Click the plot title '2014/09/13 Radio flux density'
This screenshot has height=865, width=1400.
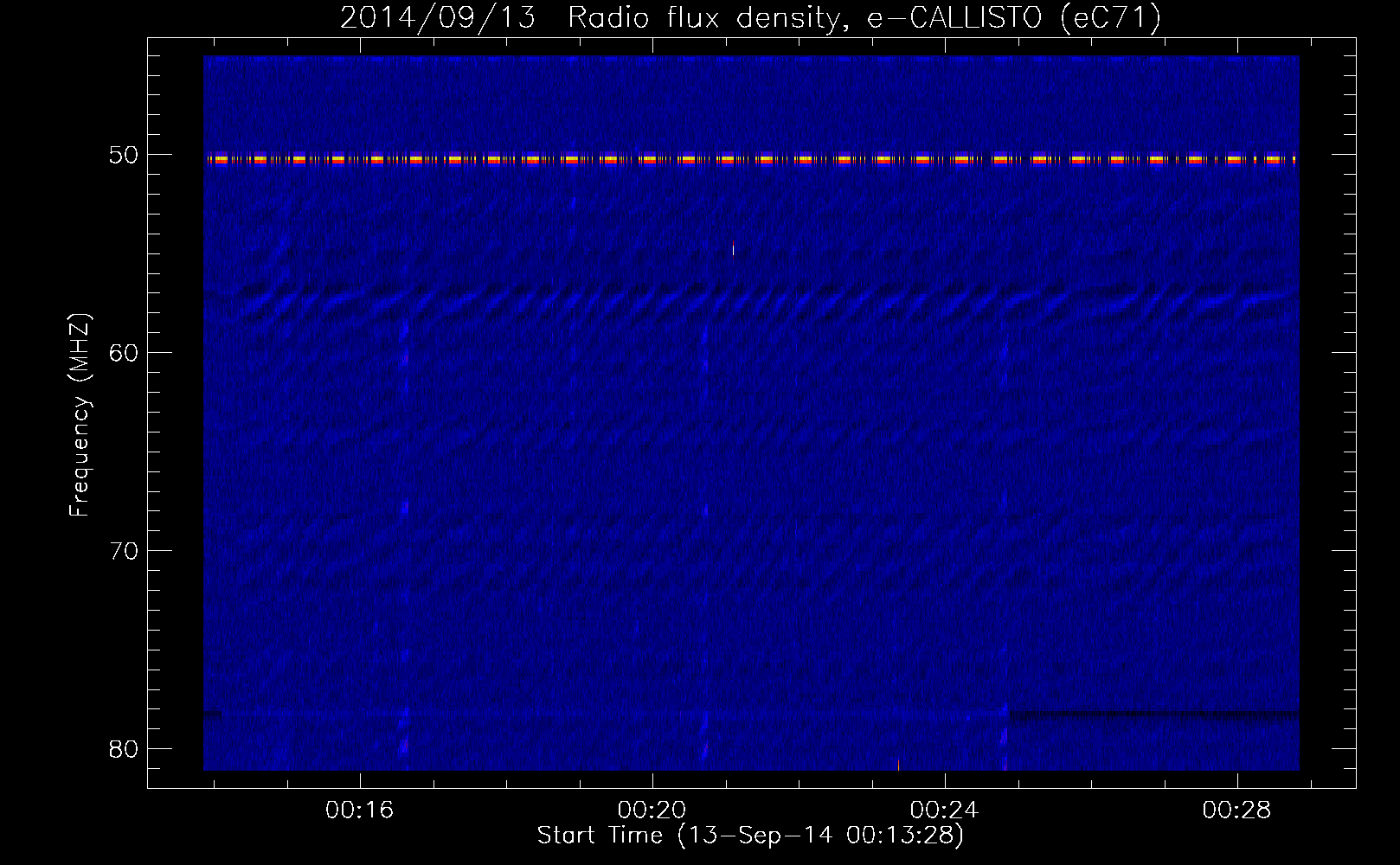click(x=750, y=17)
